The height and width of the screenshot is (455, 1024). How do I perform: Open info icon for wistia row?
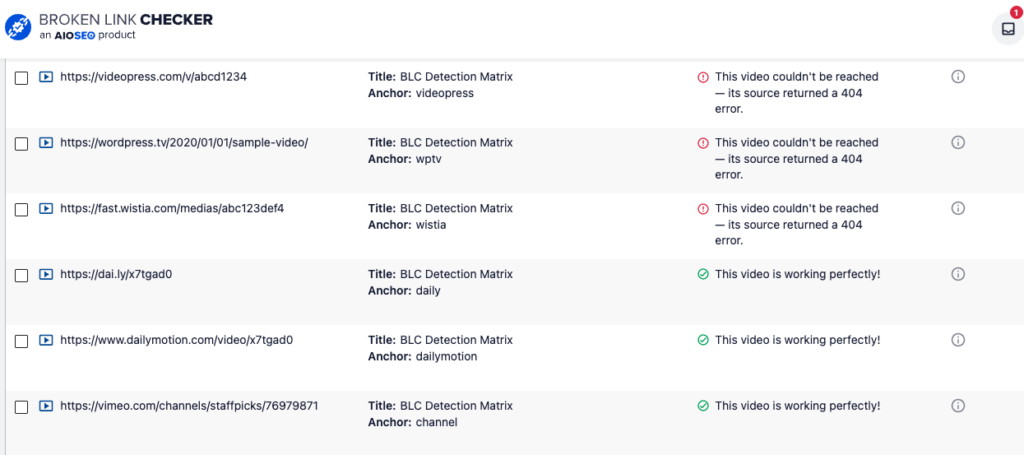pos(958,208)
